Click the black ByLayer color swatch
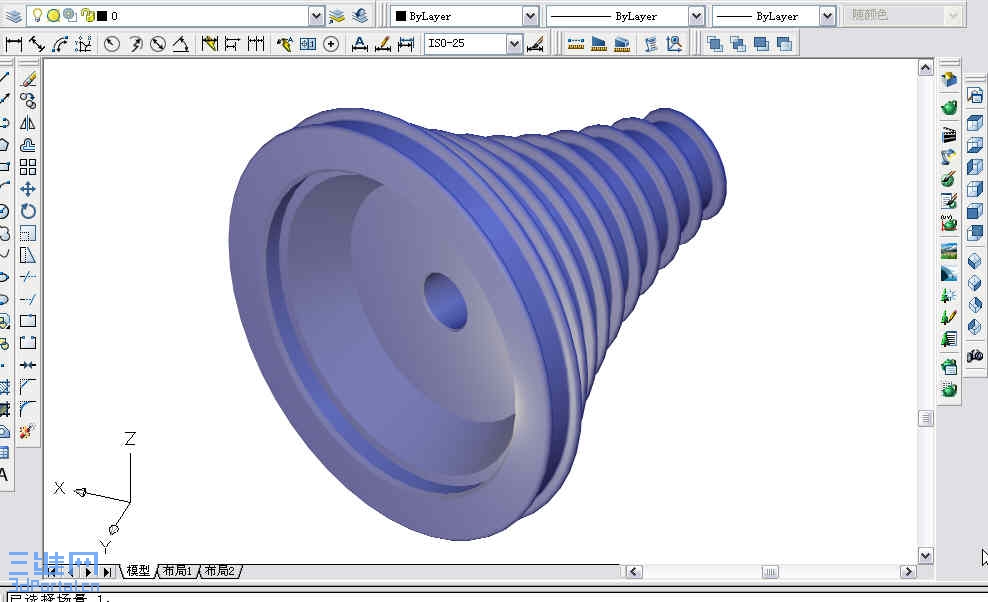Screen dimensions: 988x602 (400, 16)
